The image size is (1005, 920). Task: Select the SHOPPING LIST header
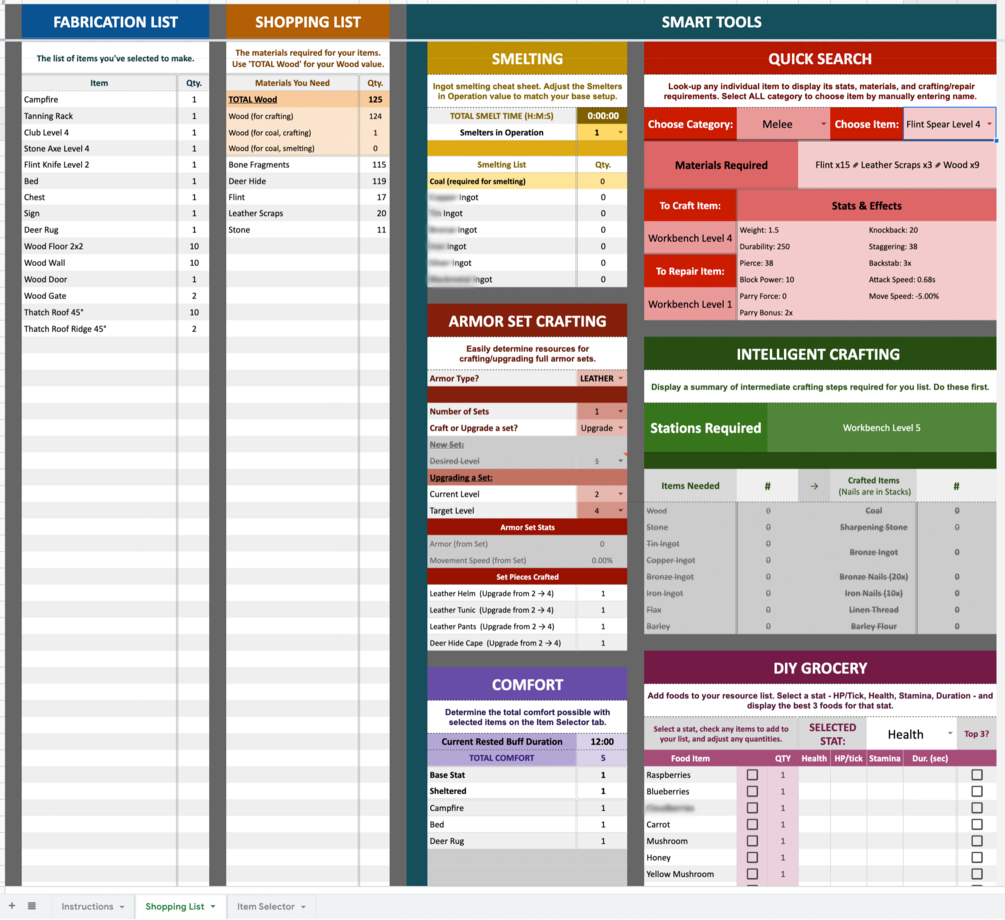pyautogui.click(x=308, y=22)
